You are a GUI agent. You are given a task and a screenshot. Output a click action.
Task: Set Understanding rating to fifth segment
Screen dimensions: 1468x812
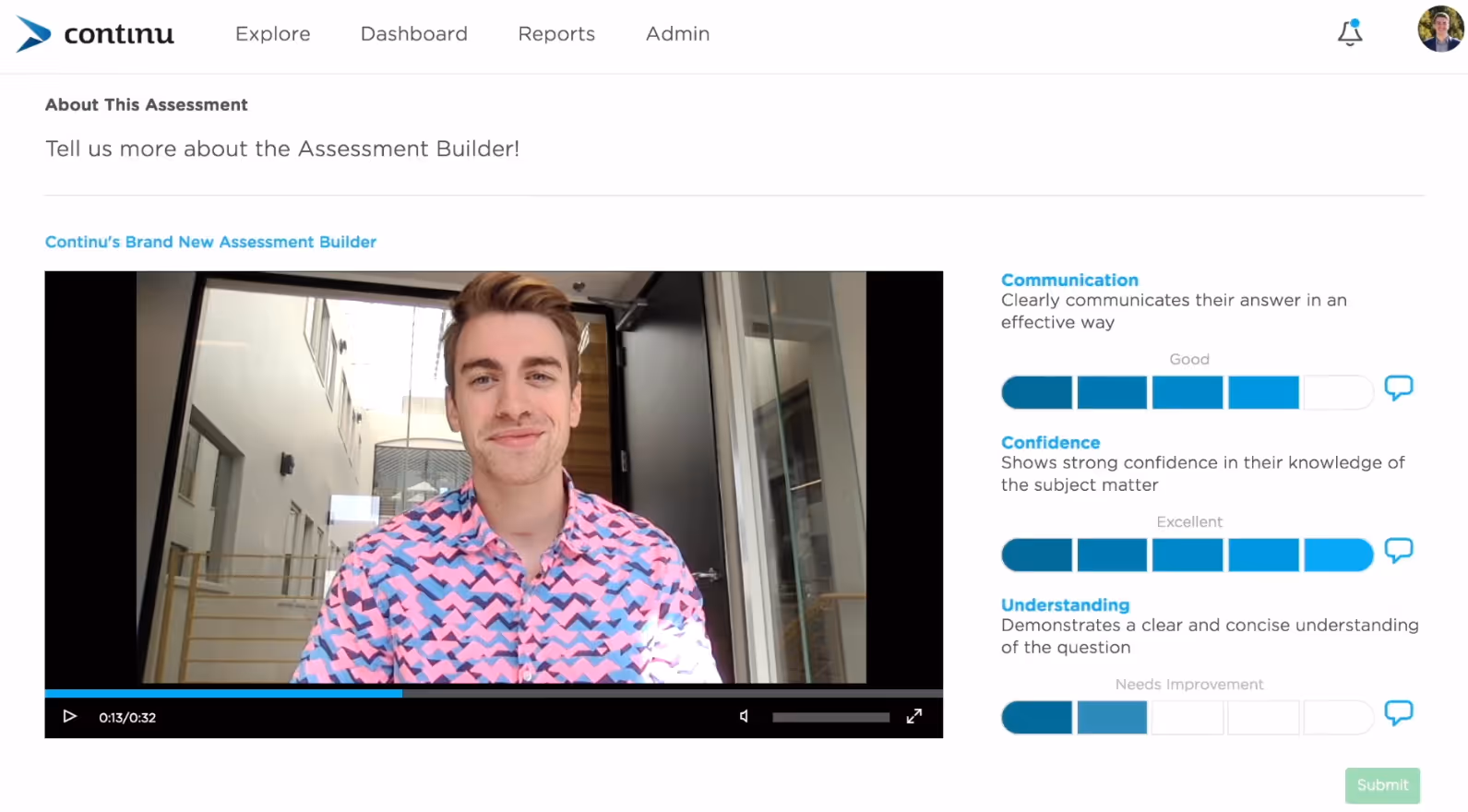[1338, 717]
